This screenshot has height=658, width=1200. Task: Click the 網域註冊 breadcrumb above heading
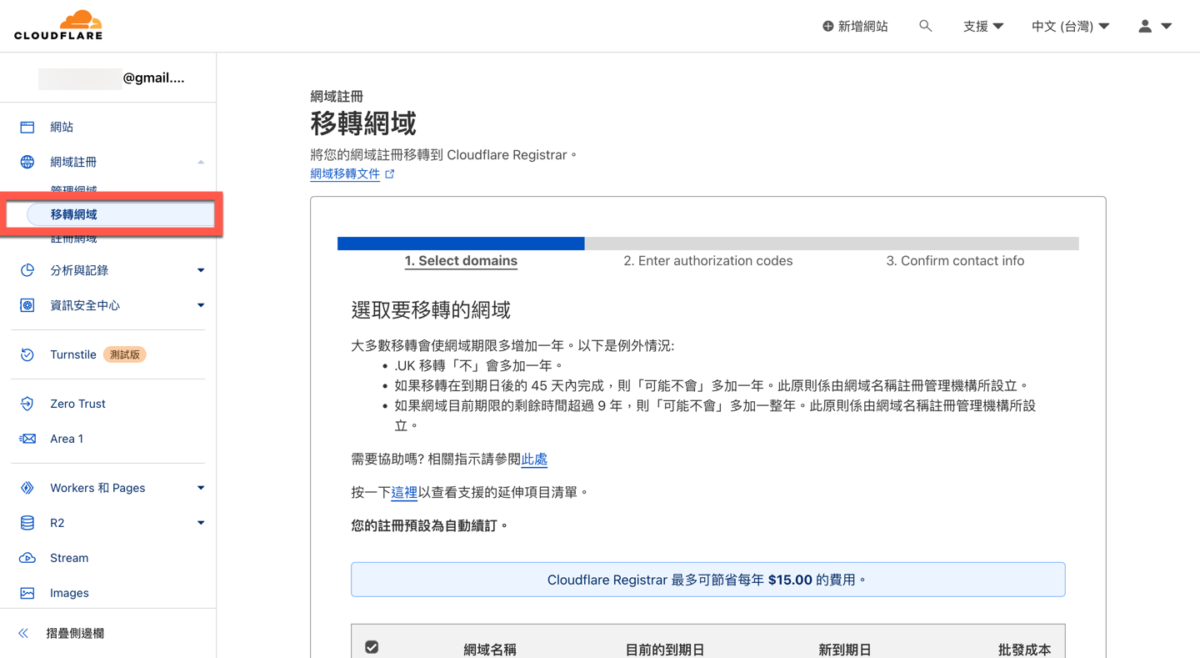337,97
